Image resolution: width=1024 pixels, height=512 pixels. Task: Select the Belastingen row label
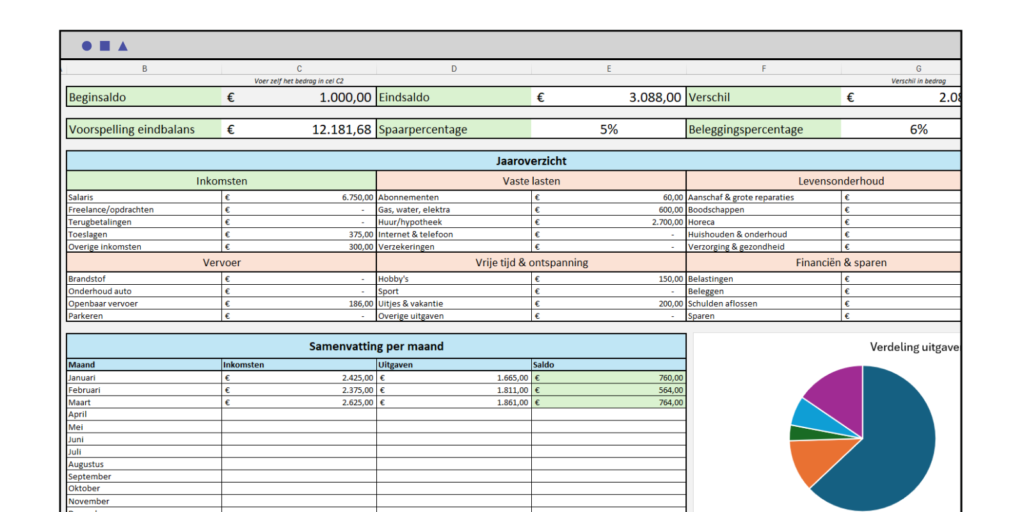(x=763, y=279)
